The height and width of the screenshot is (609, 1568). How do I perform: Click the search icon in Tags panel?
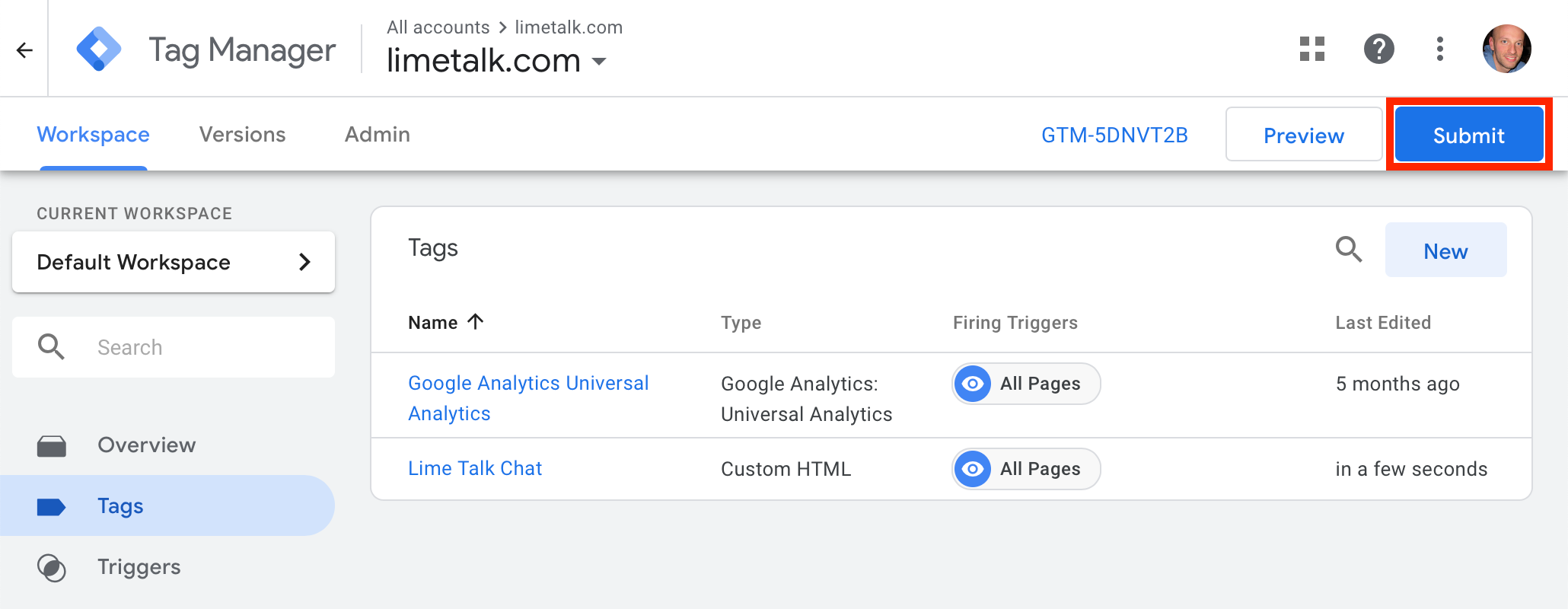(1349, 249)
